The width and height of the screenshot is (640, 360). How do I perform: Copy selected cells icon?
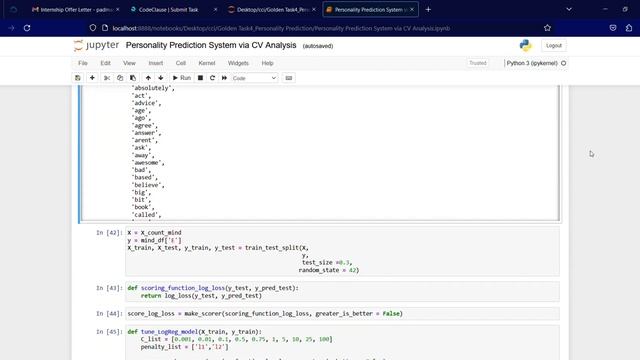120,78
